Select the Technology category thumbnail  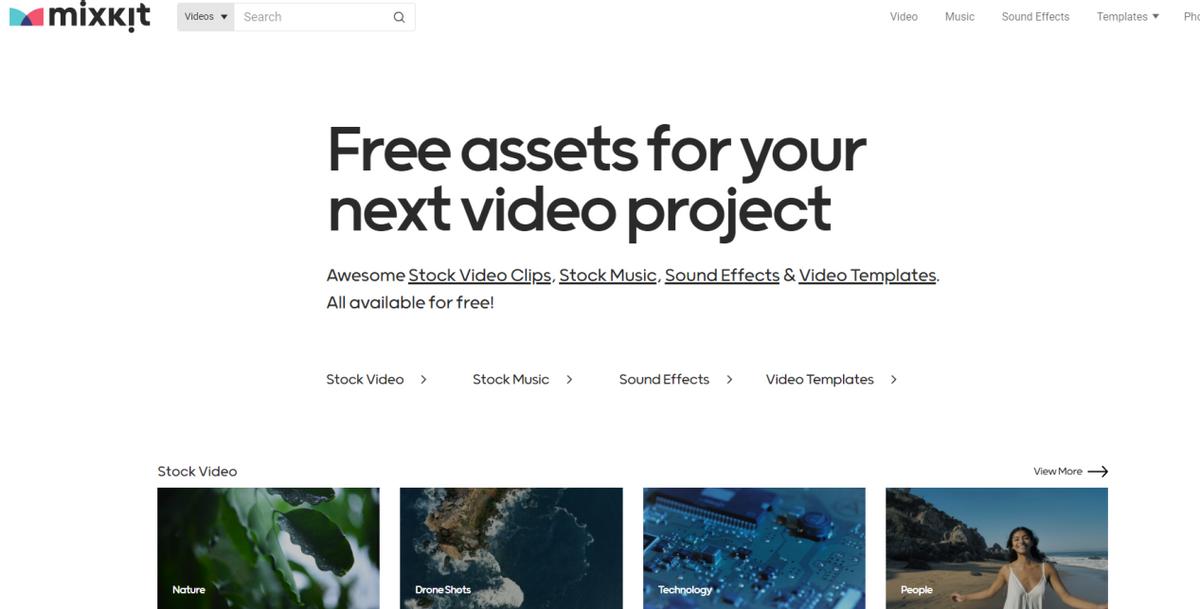pyautogui.click(x=754, y=548)
